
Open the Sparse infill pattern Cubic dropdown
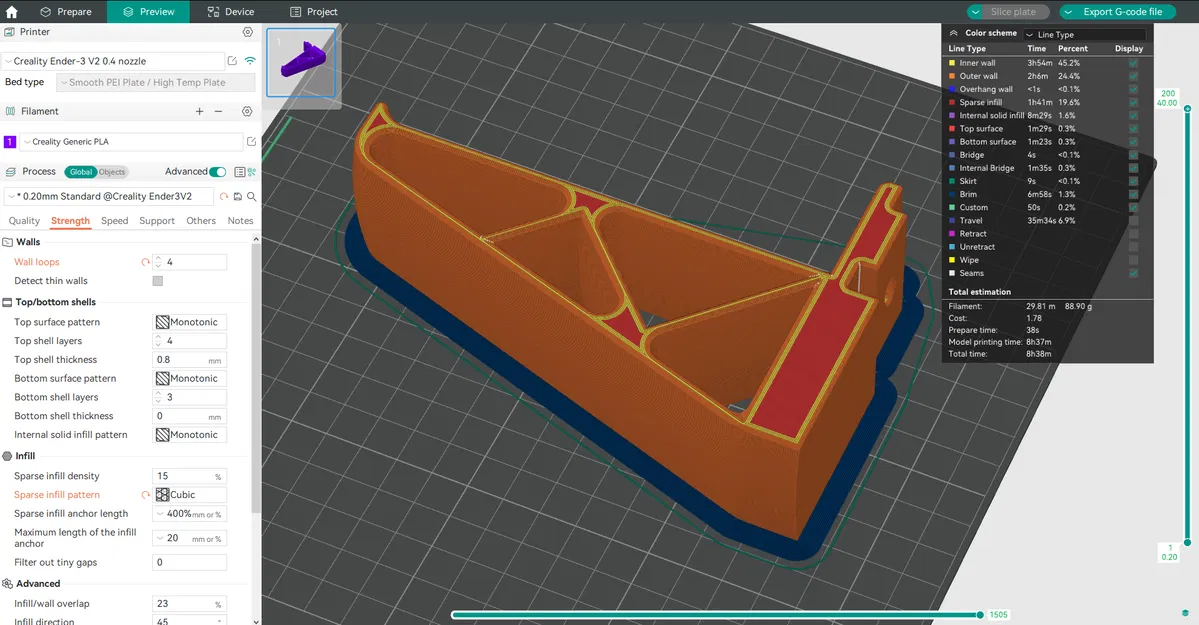tap(190, 495)
